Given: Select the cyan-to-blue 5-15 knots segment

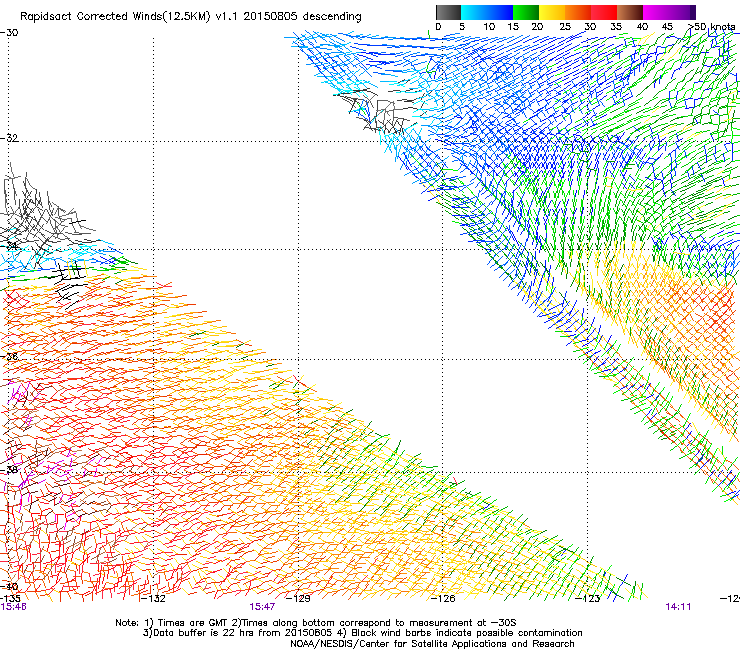Looking at the screenshot, I should click(487, 12).
